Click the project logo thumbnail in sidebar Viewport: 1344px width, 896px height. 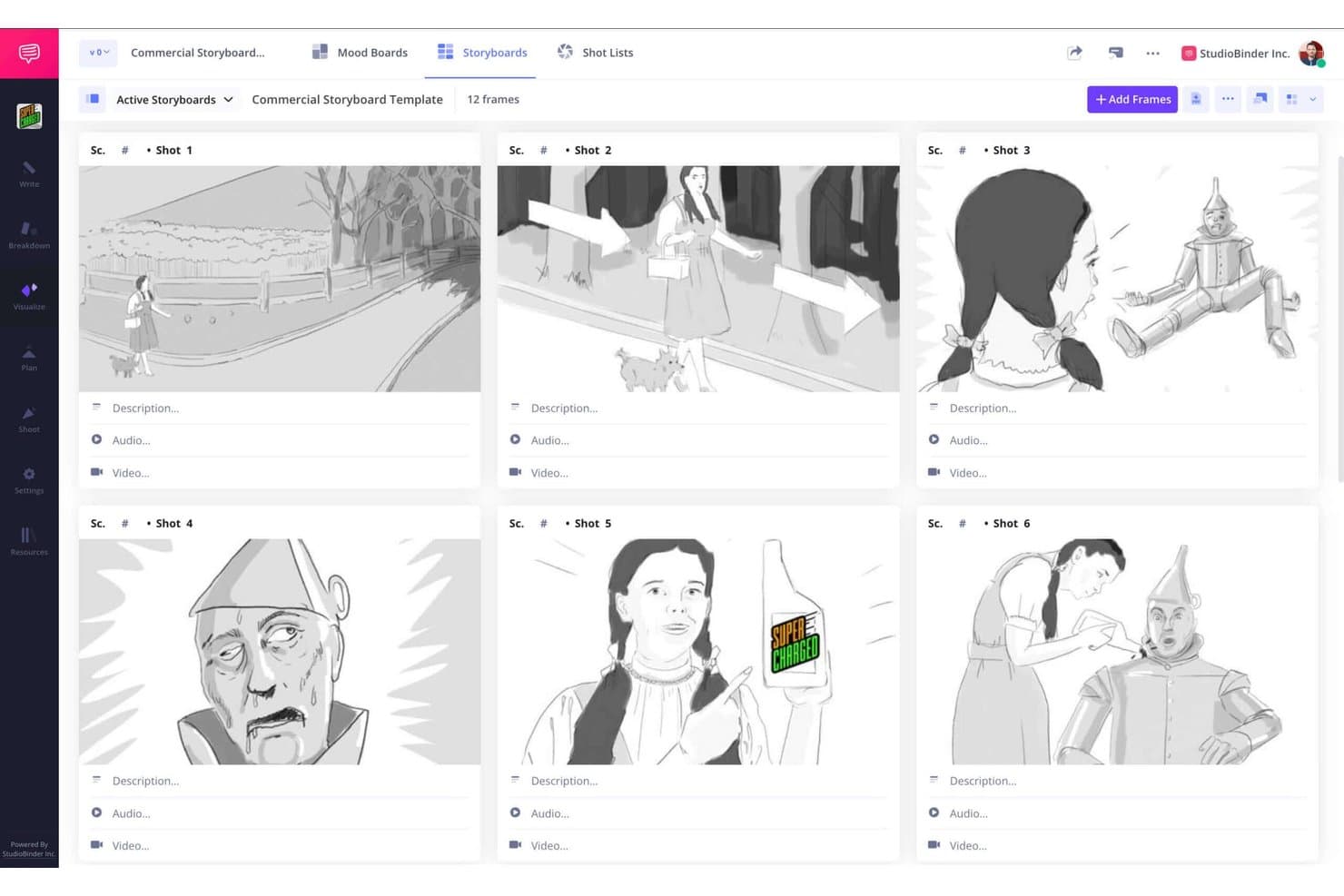pyautogui.click(x=29, y=116)
